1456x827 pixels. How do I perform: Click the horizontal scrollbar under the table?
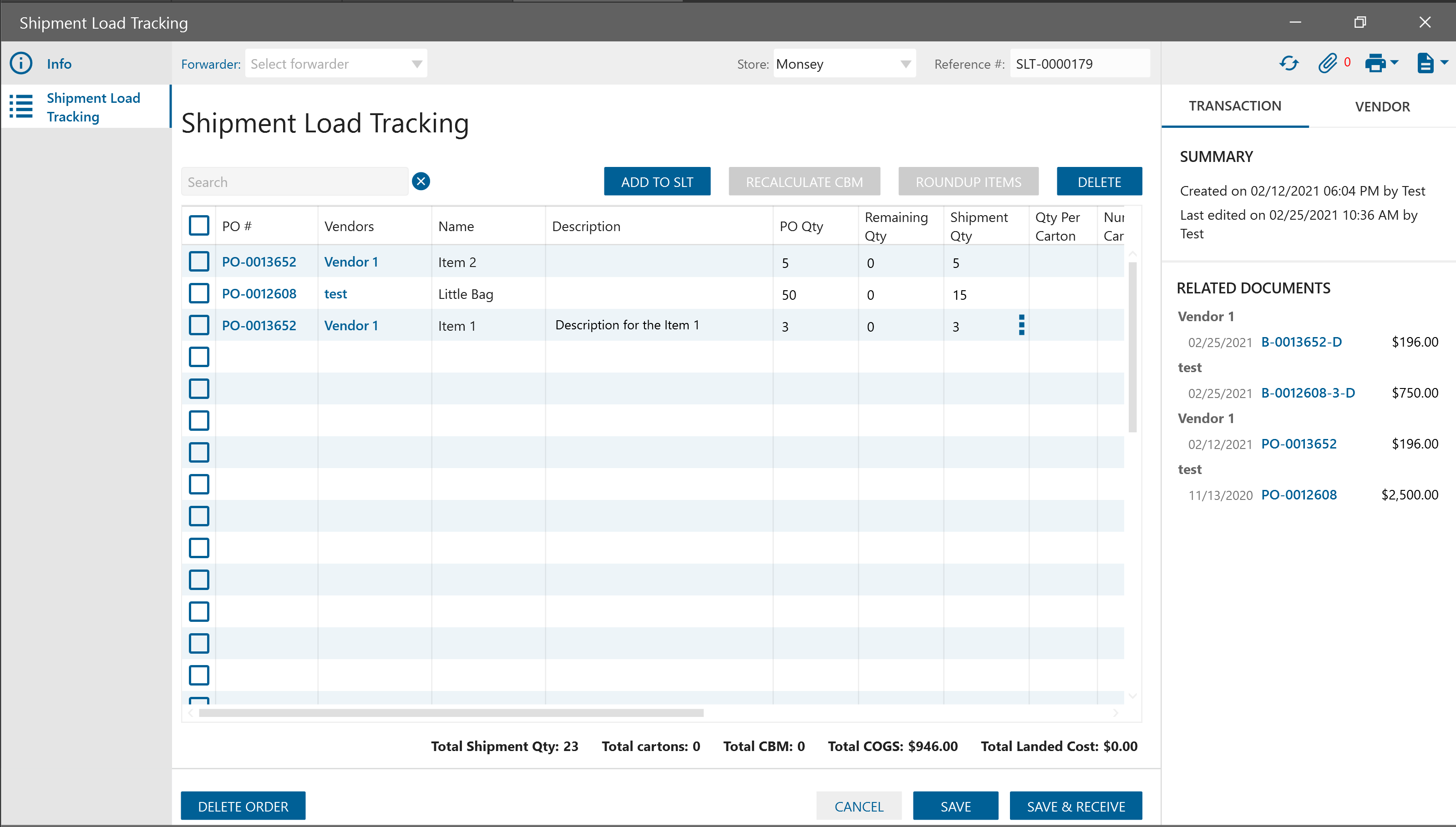point(451,713)
